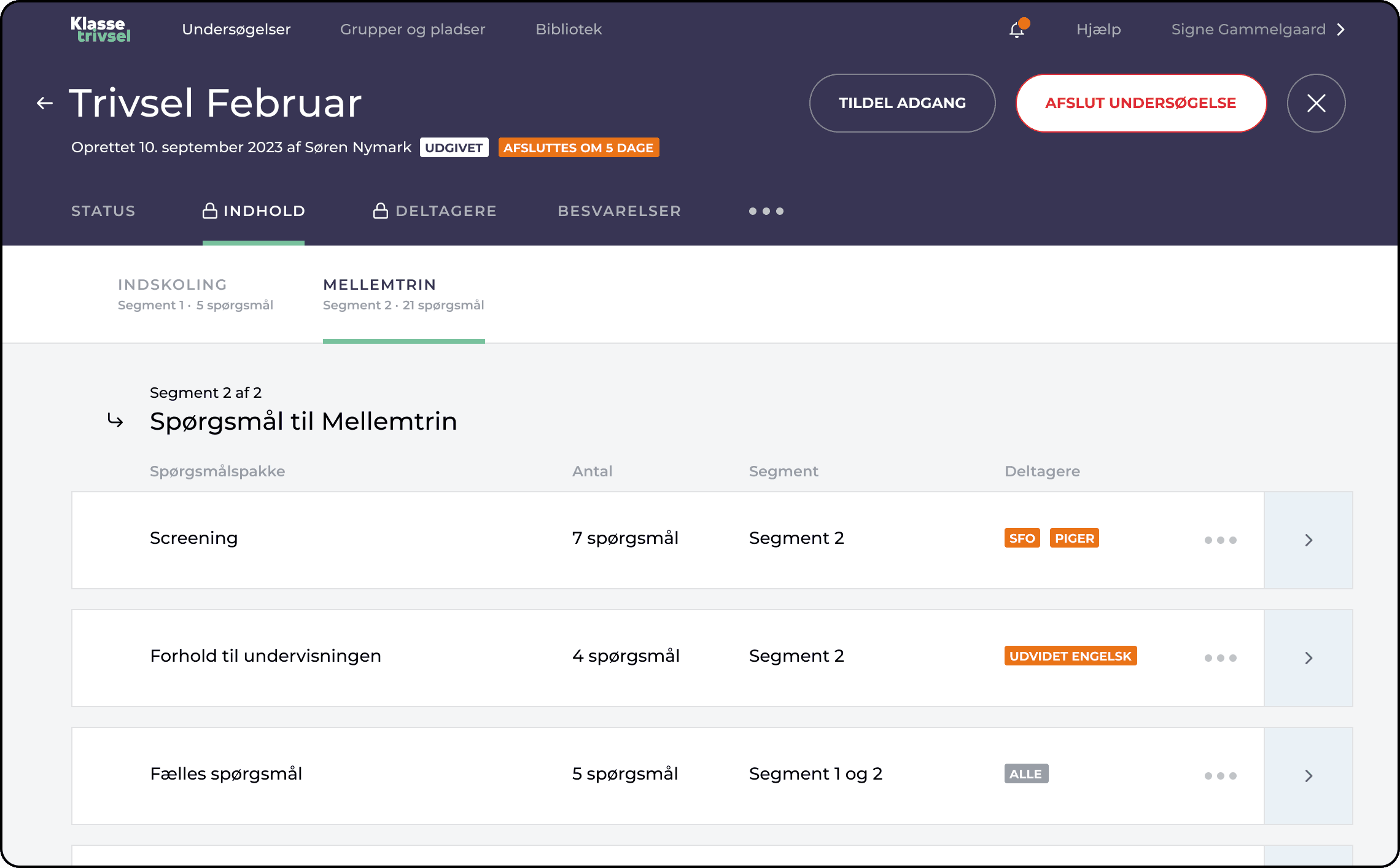1400x868 pixels.
Task: Open Forhold til undervisningen package
Action: coord(265,656)
